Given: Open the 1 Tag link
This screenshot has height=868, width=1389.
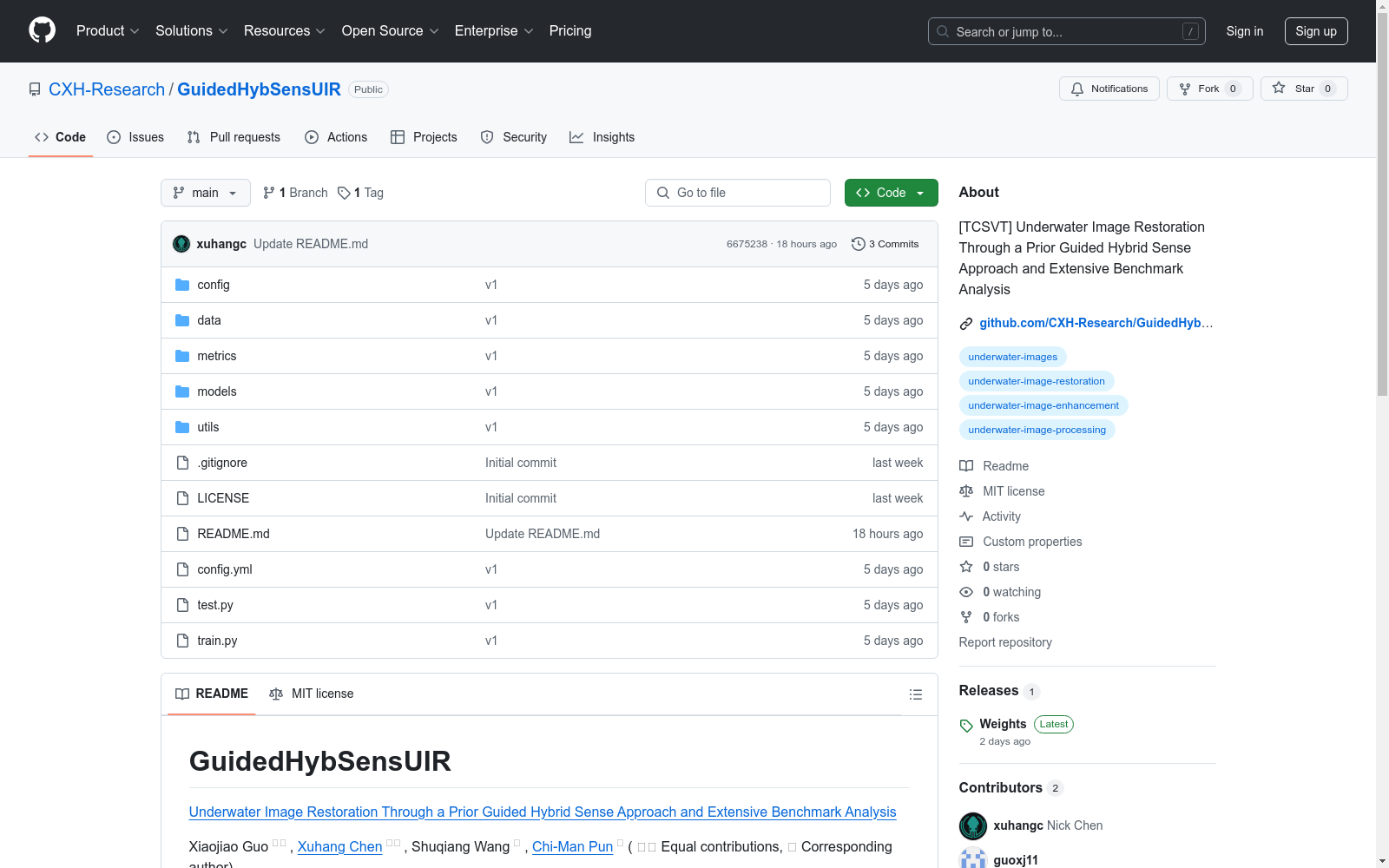Looking at the screenshot, I should pyautogui.click(x=360, y=193).
